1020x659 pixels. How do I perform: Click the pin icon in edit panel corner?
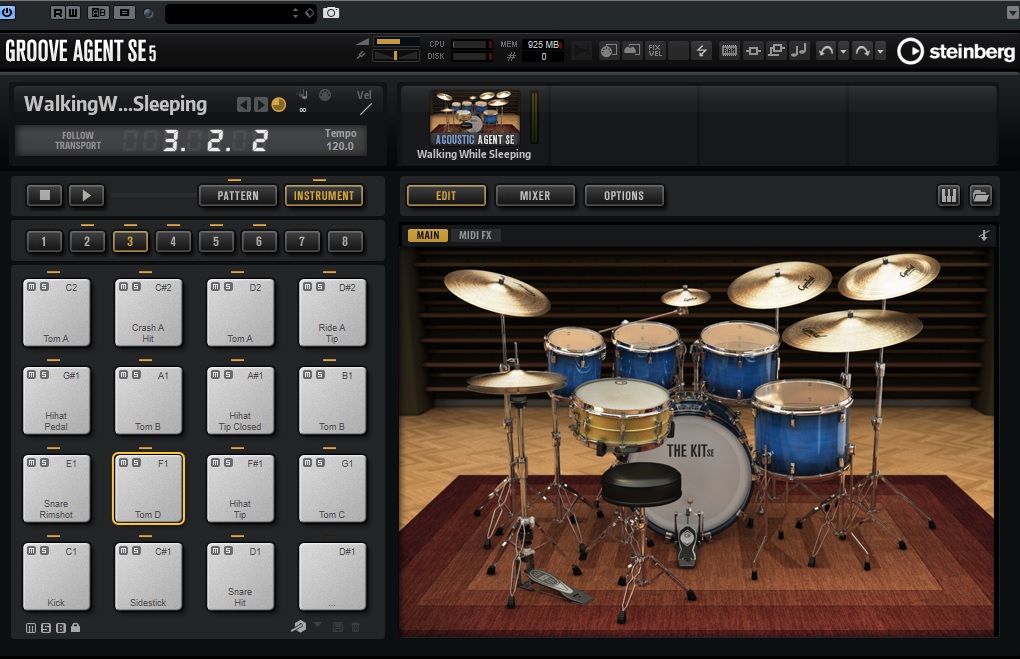click(984, 235)
